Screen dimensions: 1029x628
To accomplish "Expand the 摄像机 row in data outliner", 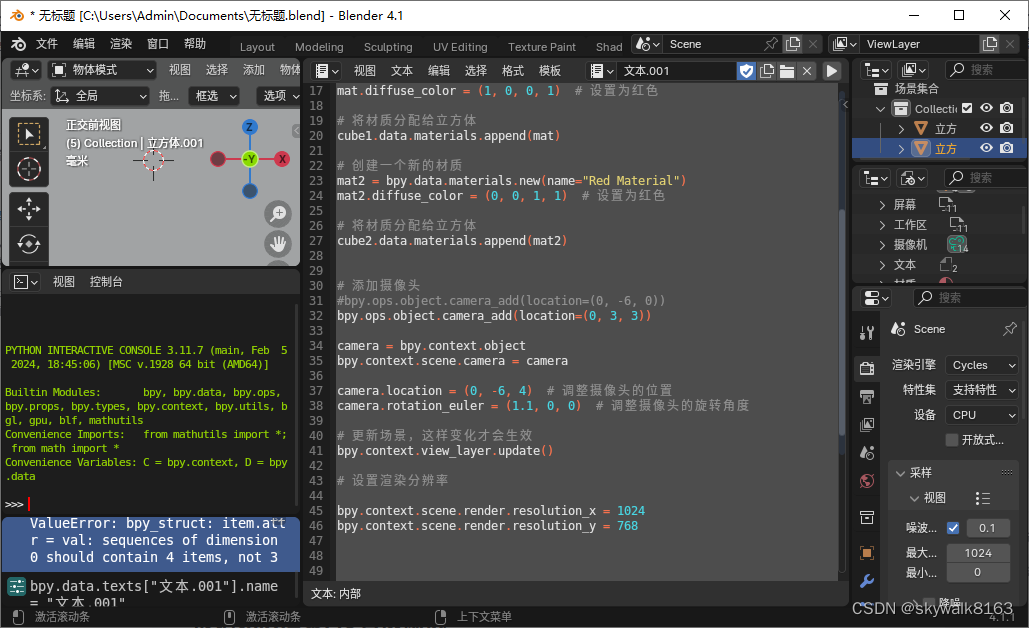I will point(882,245).
